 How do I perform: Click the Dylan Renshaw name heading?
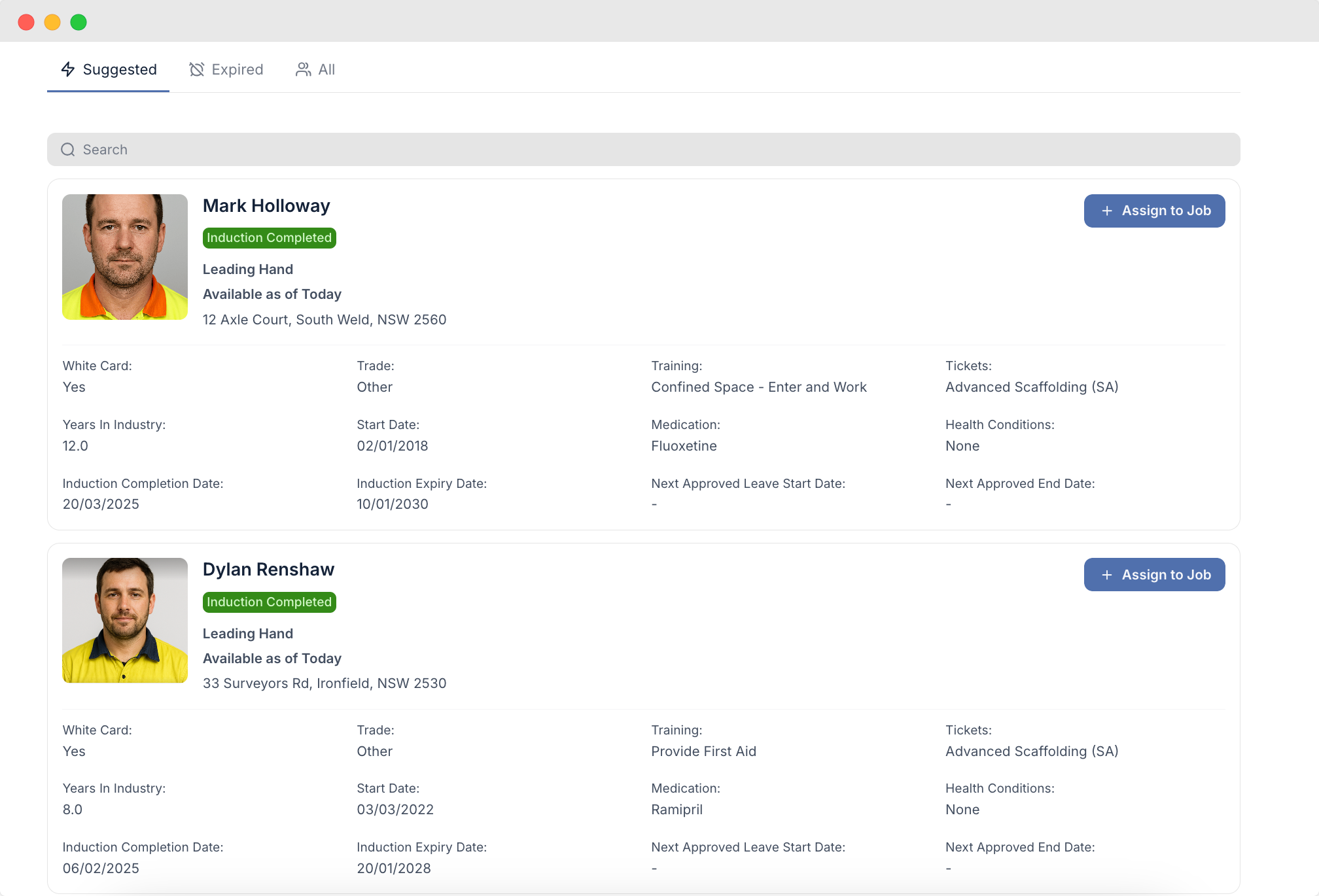tap(268, 570)
